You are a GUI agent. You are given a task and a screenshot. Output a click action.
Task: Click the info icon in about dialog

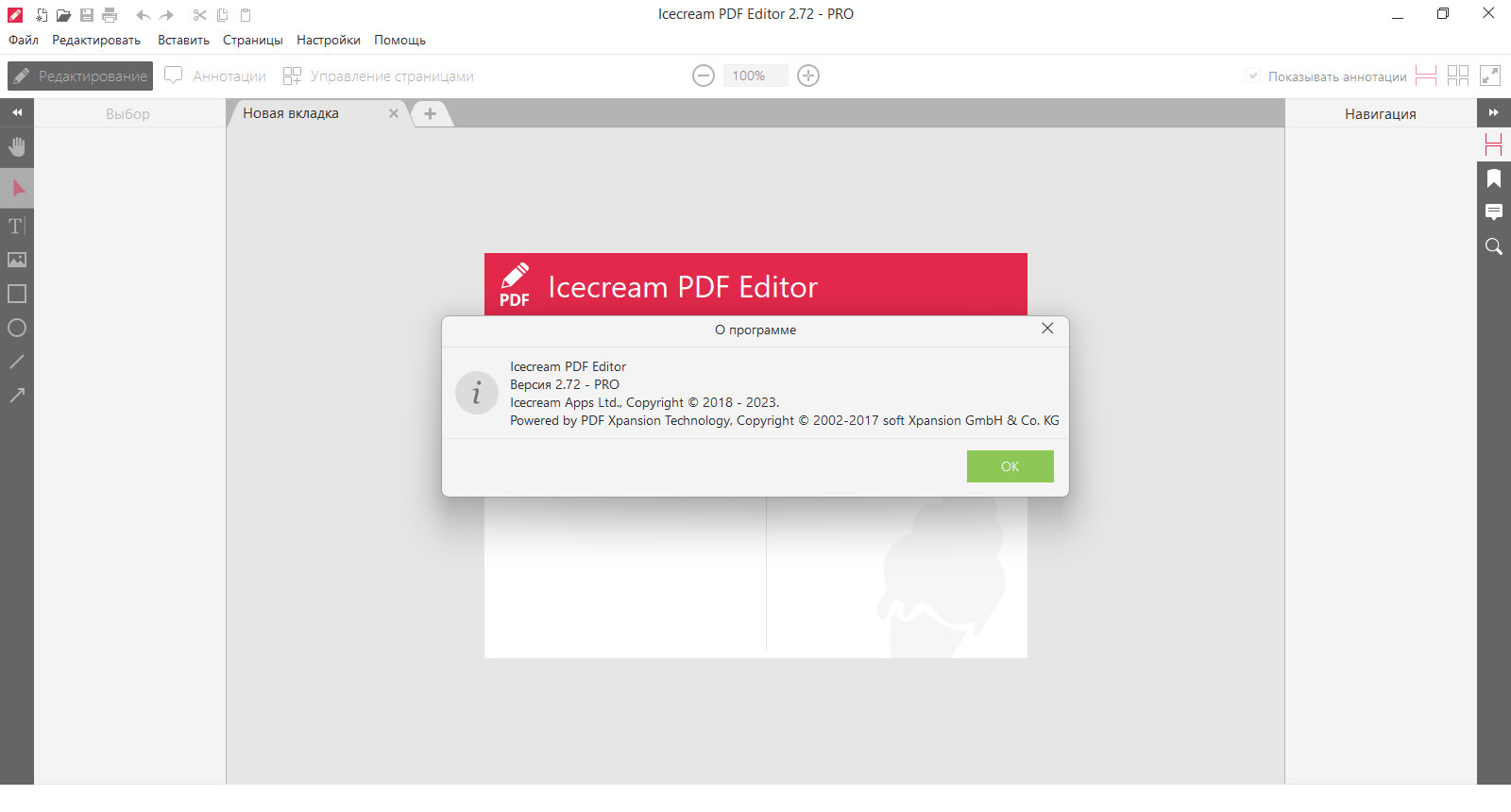point(477,393)
